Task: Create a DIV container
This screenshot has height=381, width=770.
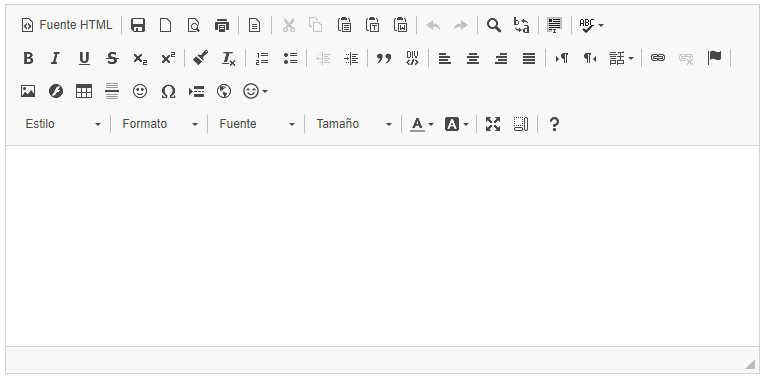Action: tap(412, 58)
